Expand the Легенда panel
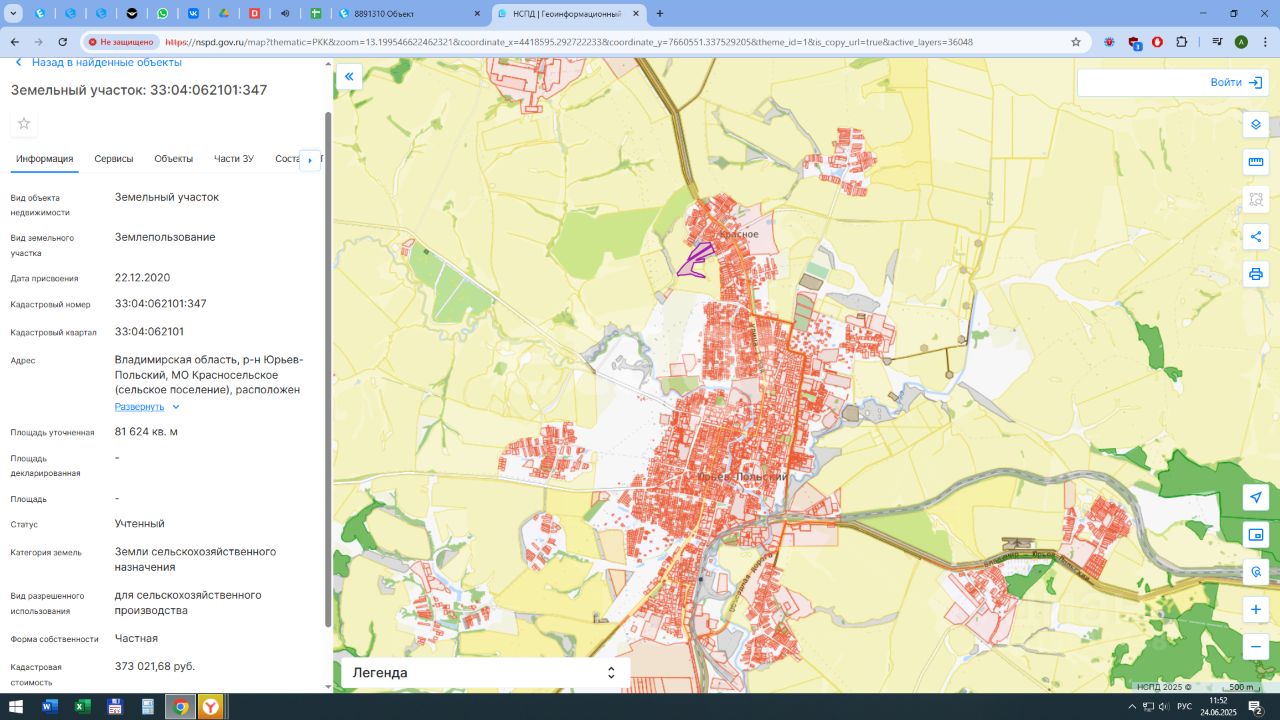Image resolution: width=1280 pixels, height=720 pixels. click(x=485, y=673)
